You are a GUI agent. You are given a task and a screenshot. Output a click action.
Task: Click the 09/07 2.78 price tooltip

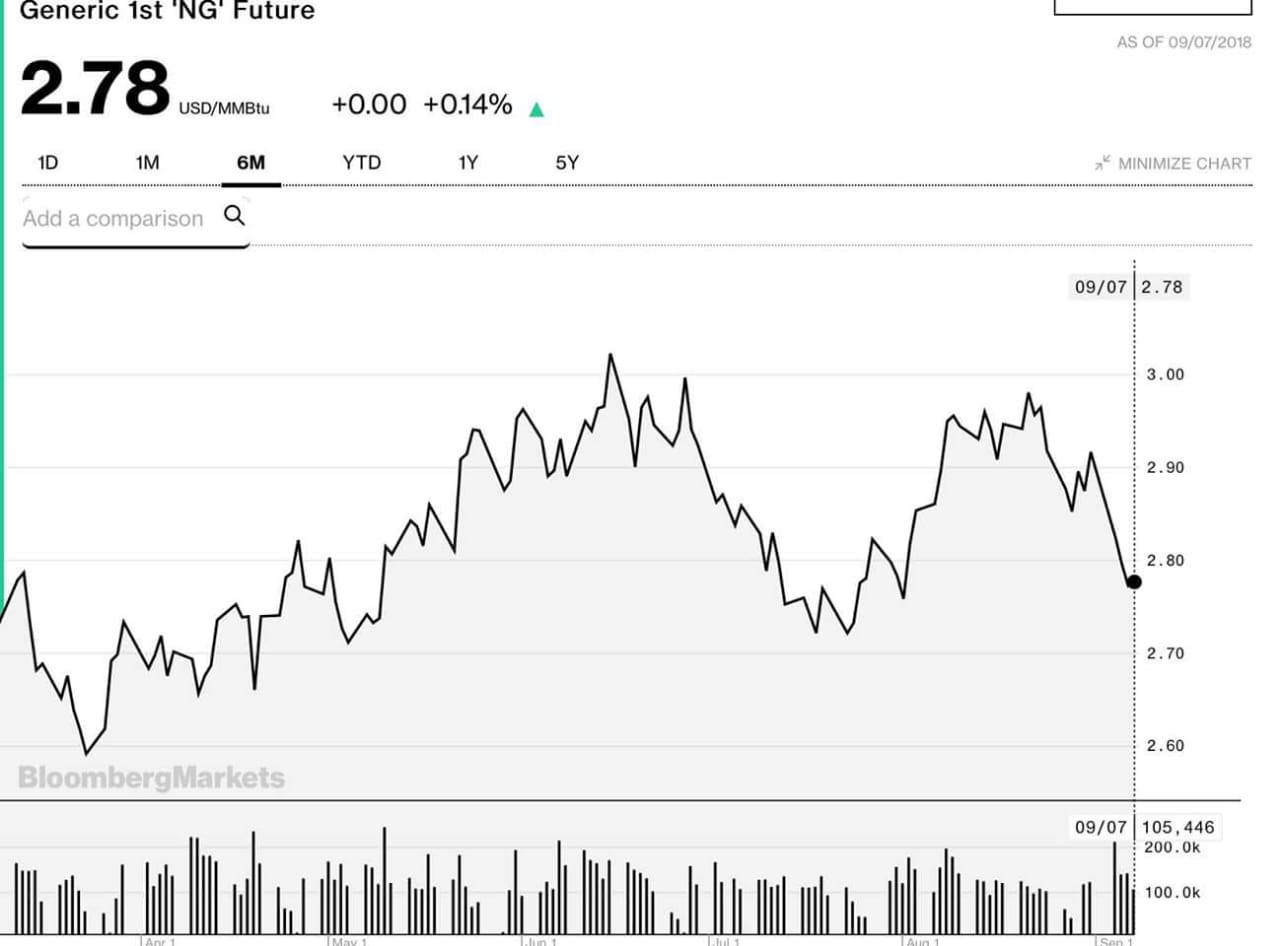[x=1128, y=288]
